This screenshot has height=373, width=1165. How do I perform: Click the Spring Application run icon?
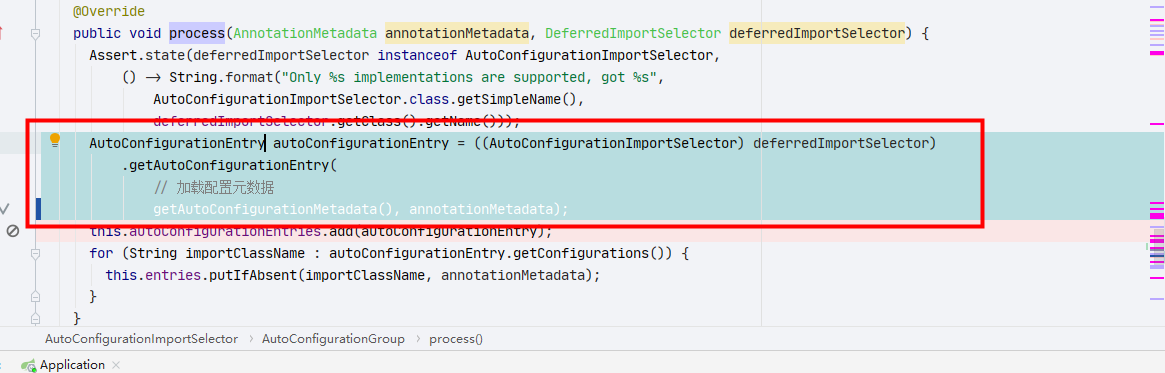29,365
